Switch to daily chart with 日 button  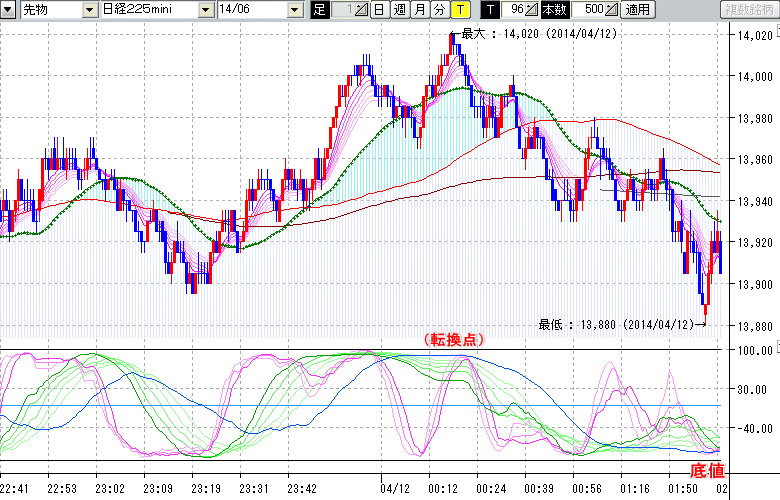point(379,10)
